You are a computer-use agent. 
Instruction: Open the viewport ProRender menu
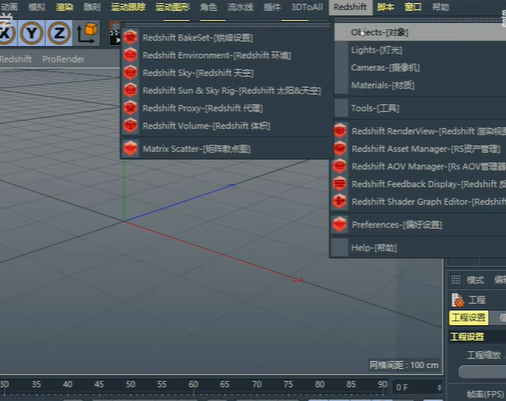click(x=63, y=59)
